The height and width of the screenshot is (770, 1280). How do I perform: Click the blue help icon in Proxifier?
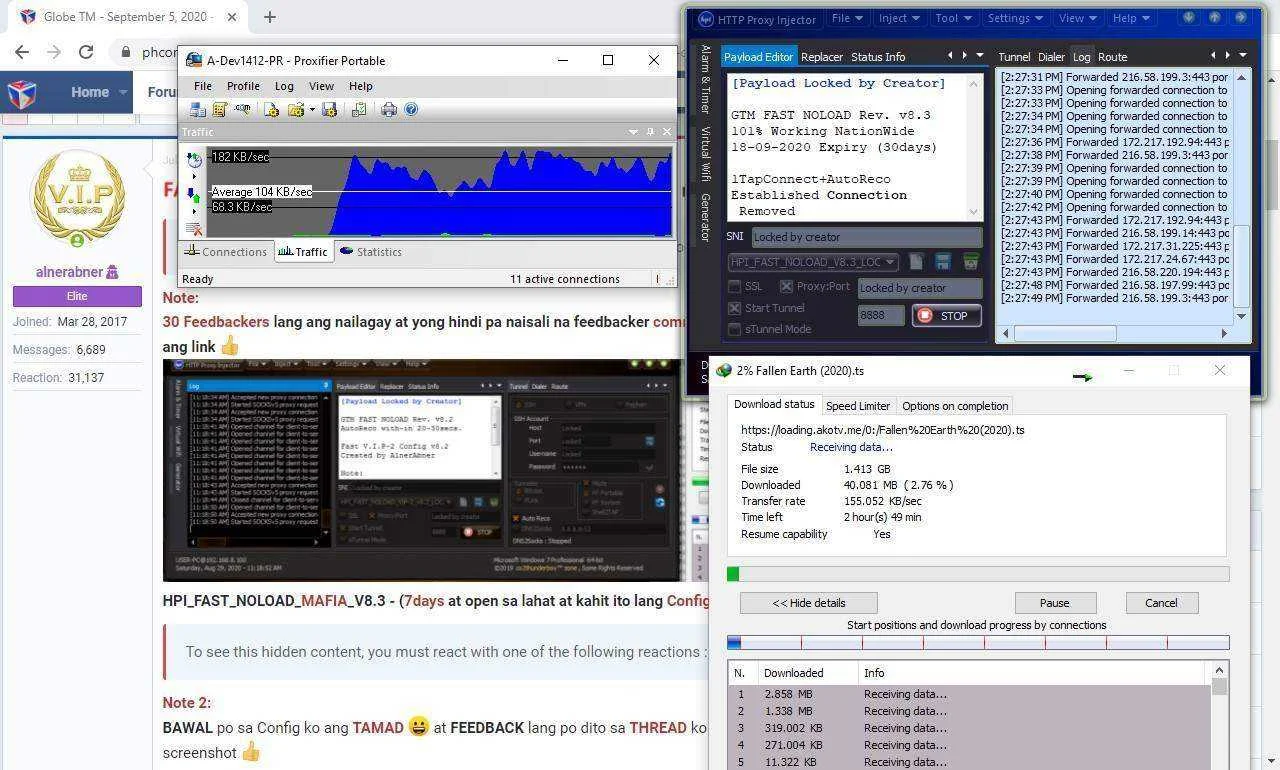(x=410, y=109)
